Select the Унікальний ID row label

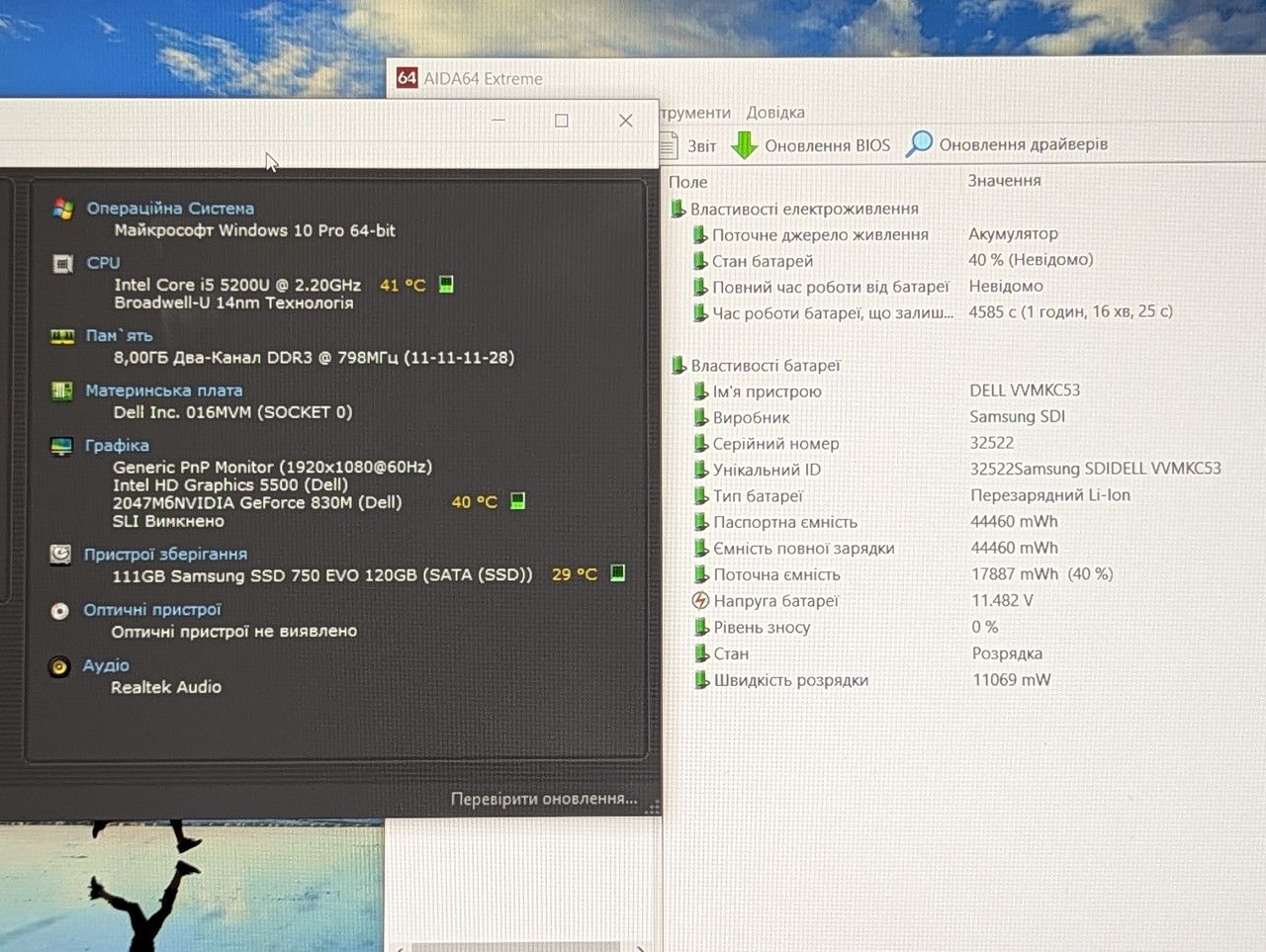coord(767,471)
